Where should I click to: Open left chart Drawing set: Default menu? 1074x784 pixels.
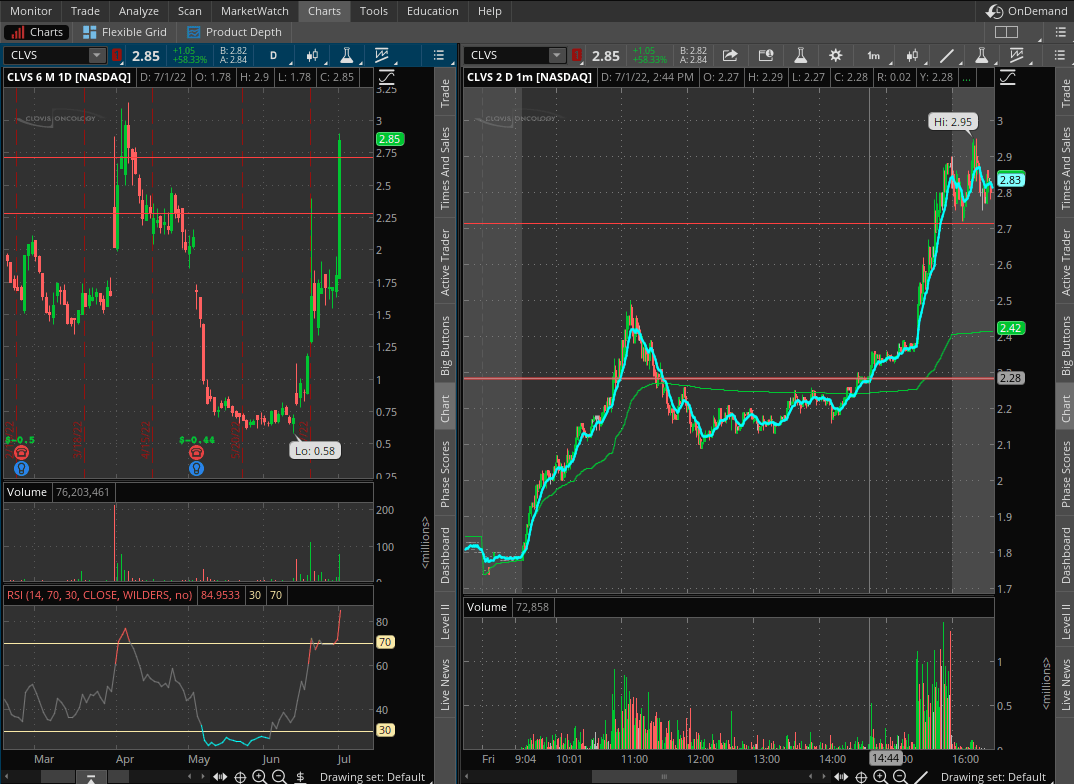(x=372, y=776)
